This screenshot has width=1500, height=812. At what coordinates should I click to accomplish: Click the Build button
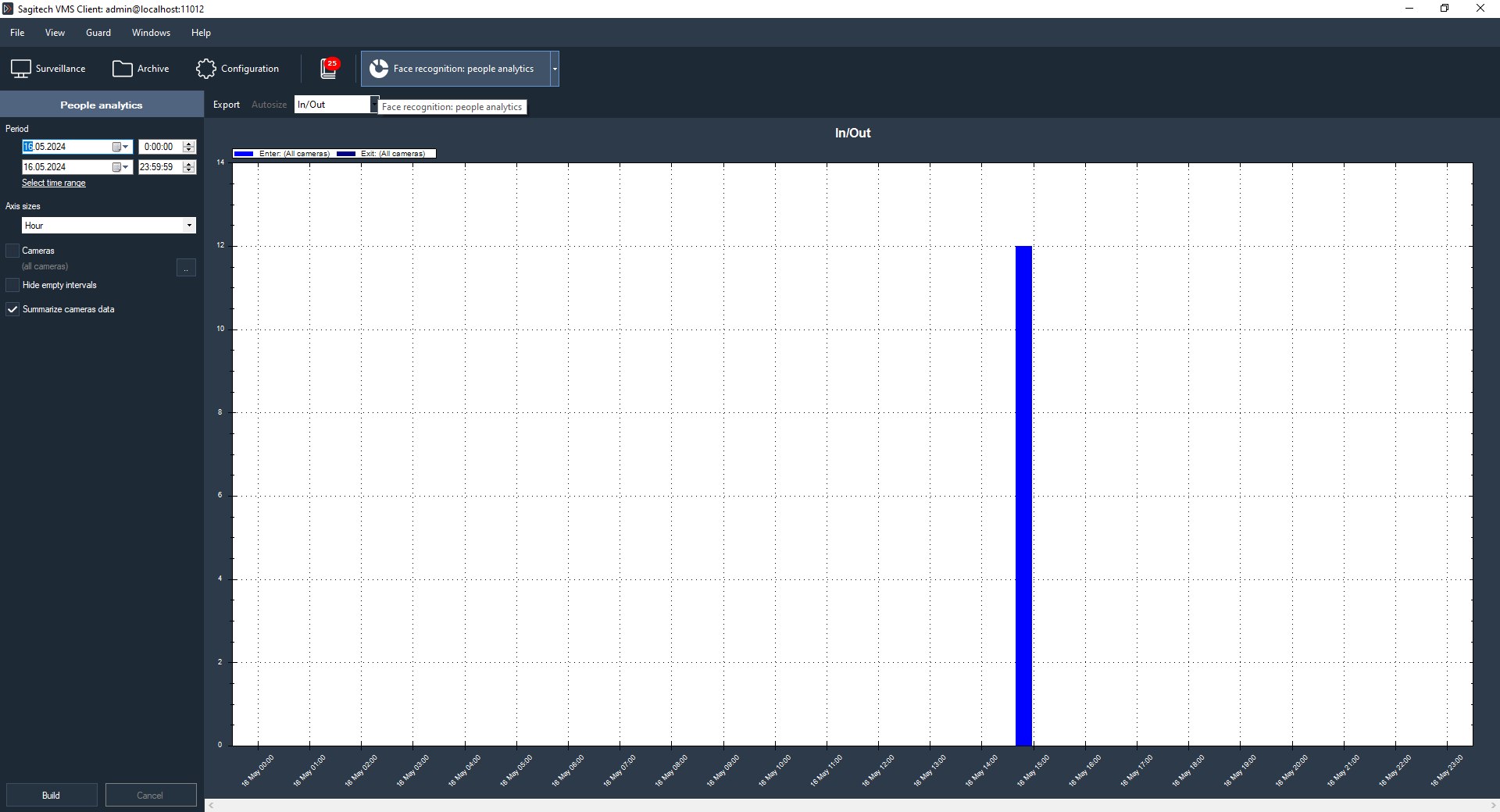[51, 795]
